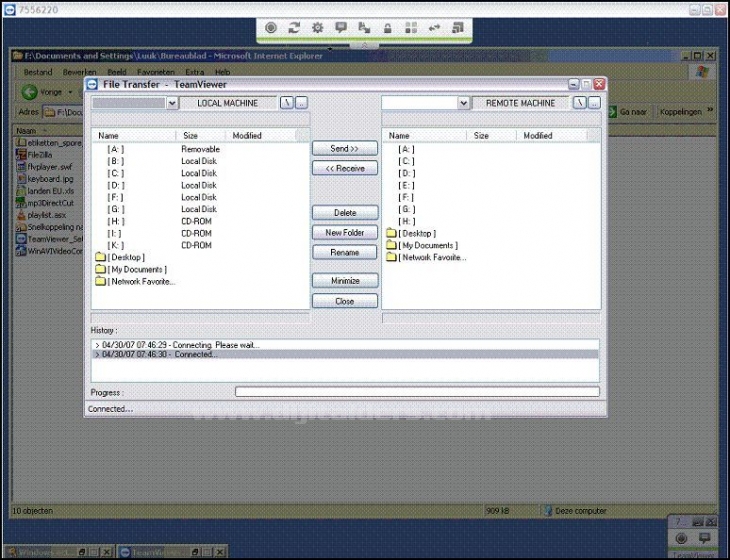The width and height of the screenshot is (730, 560).
Task: Open Bewerken menu in the Explorer window
Action: click(79, 72)
